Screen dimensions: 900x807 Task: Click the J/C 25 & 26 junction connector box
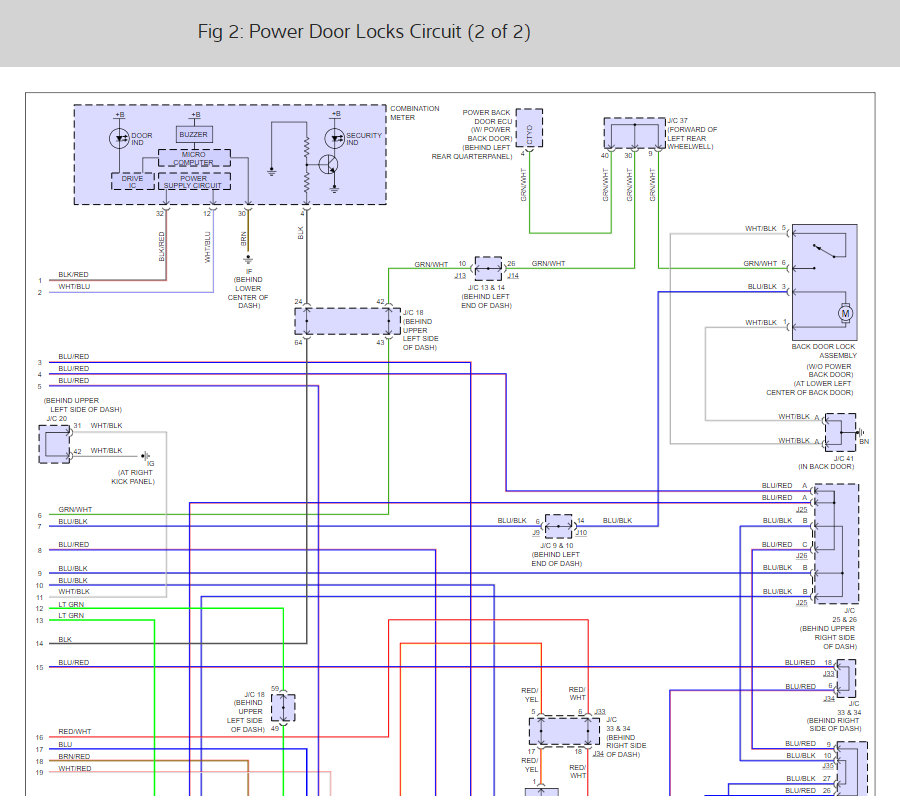tap(836, 544)
